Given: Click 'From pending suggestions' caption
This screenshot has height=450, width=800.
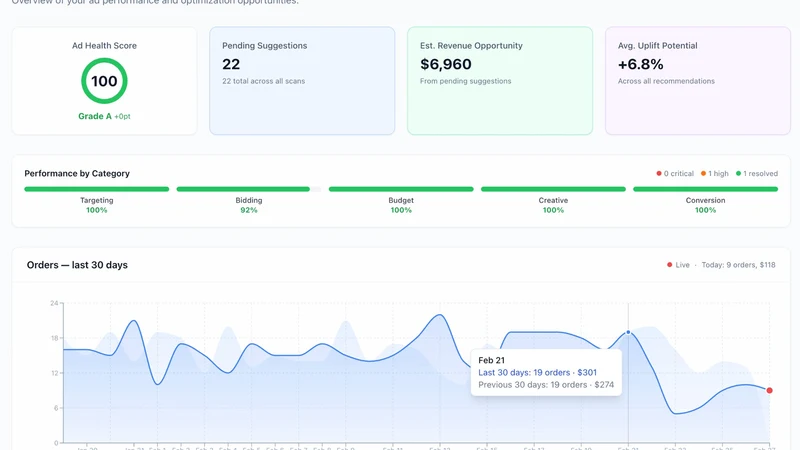Looking at the screenshot, I should pos(465,81).
